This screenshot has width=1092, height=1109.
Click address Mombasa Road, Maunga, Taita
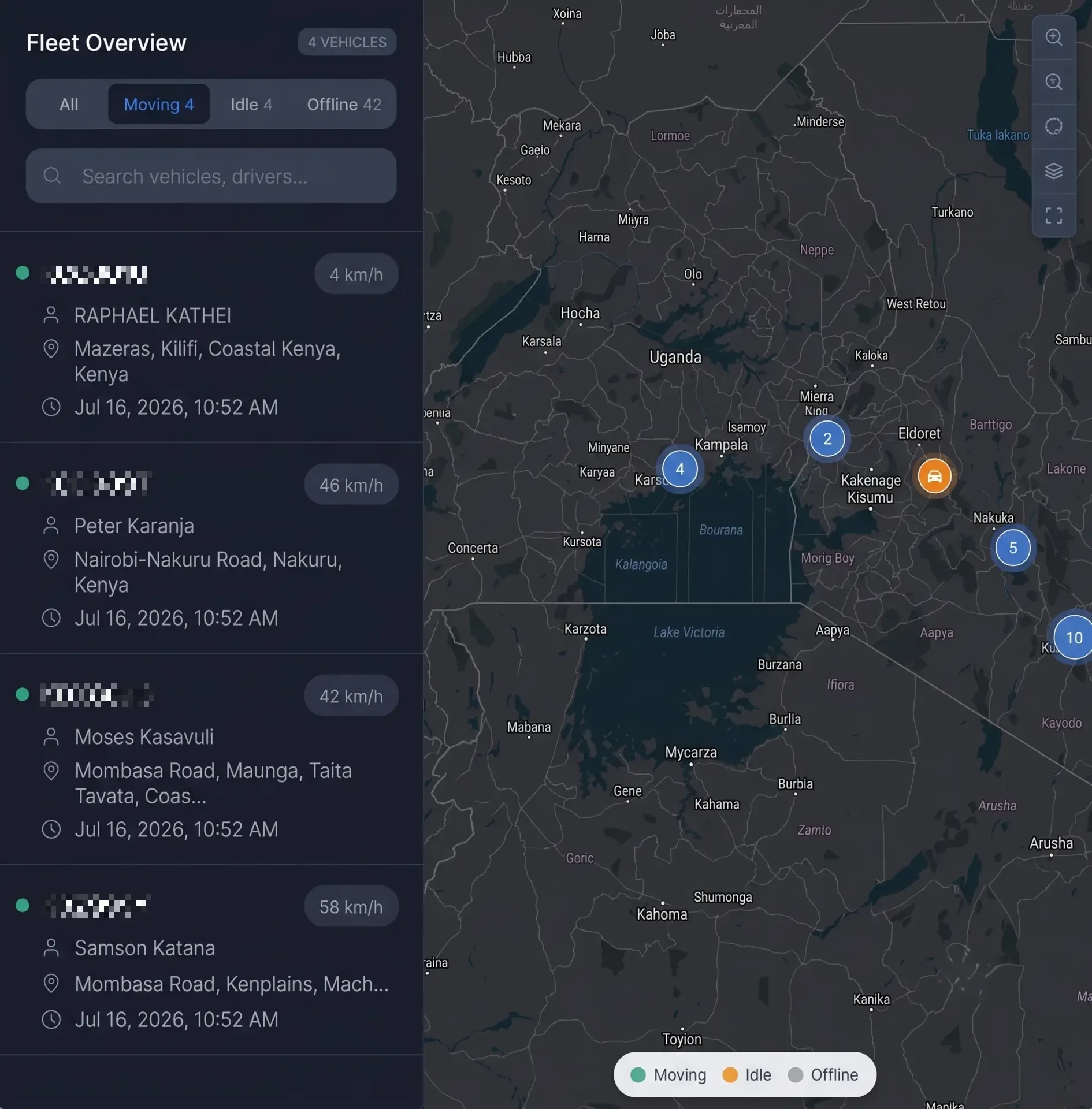pos(213,784)
